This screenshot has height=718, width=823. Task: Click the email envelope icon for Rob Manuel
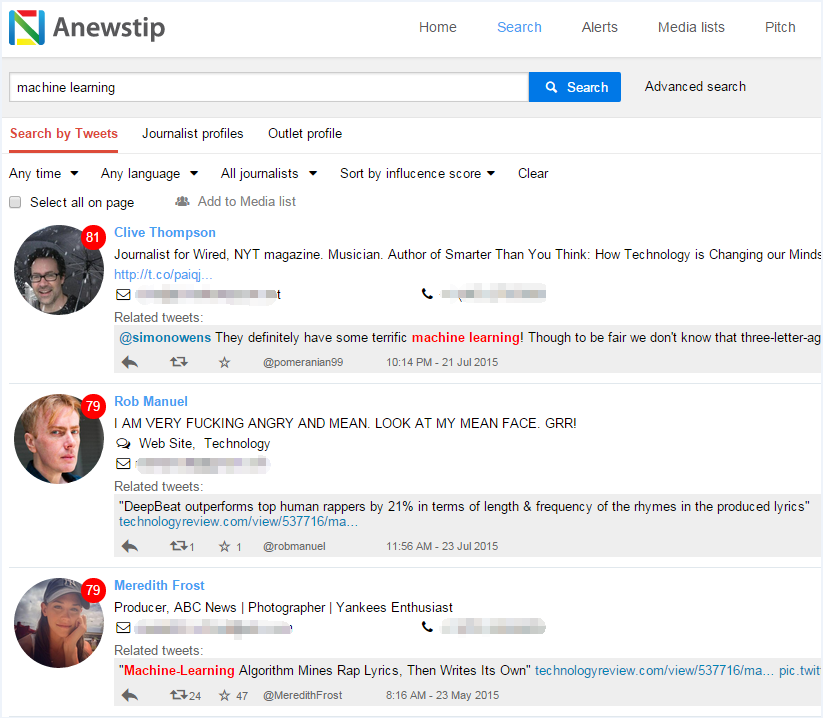[x=123, y=463]
